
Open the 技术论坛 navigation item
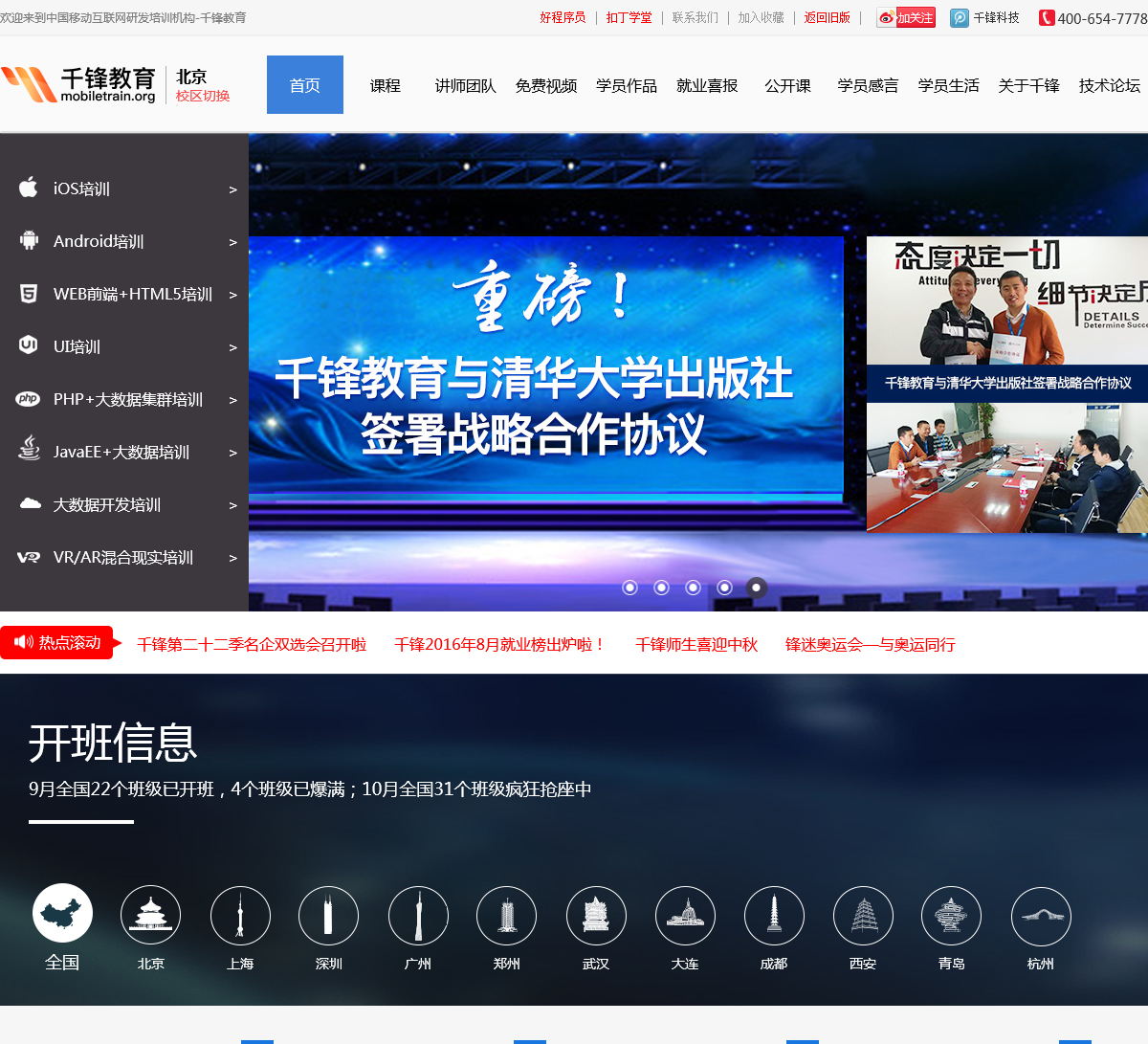(x=1110, y=85)
